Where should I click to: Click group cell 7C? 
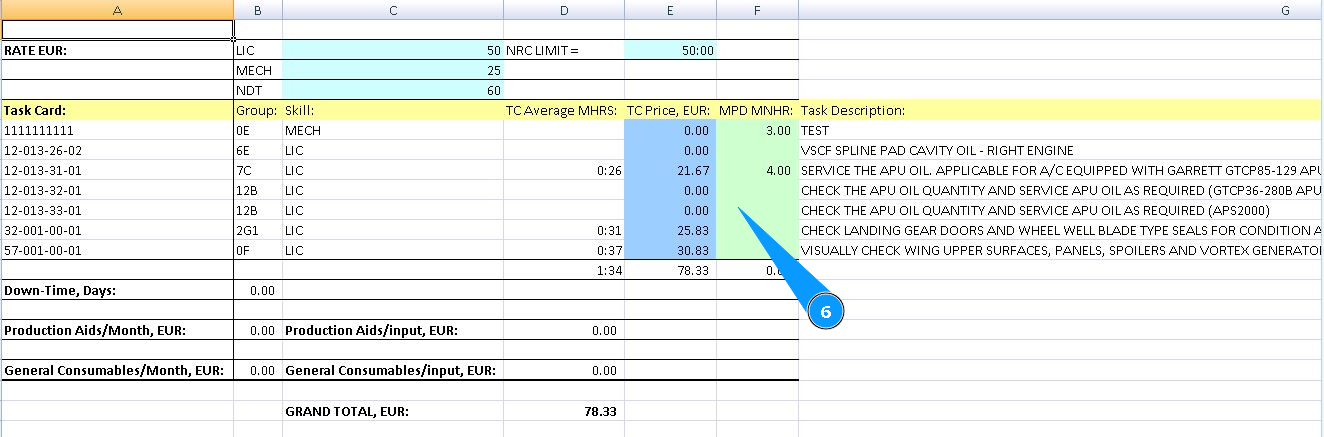point(258,170)
